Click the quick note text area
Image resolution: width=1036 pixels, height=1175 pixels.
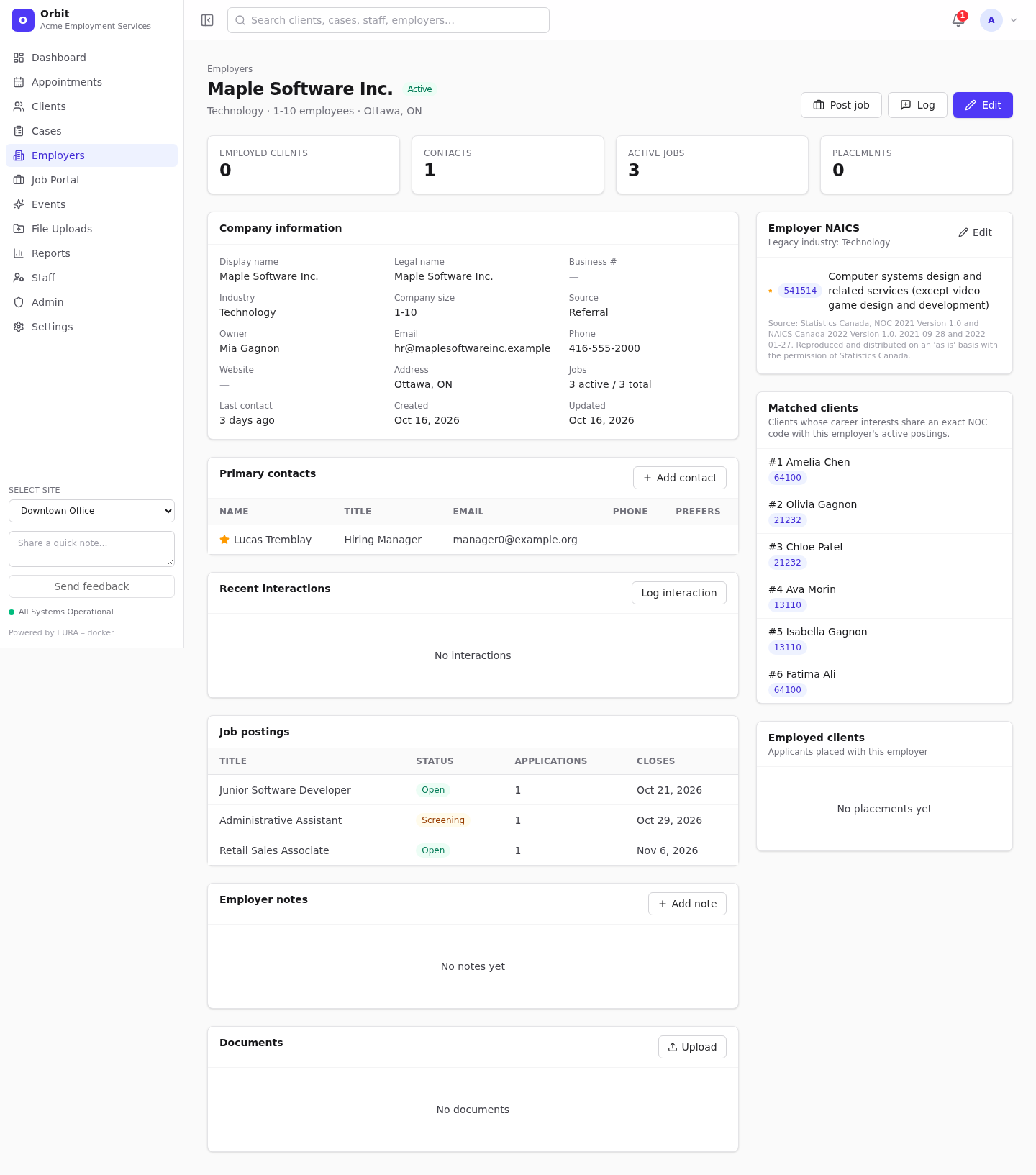pos(91,549)
